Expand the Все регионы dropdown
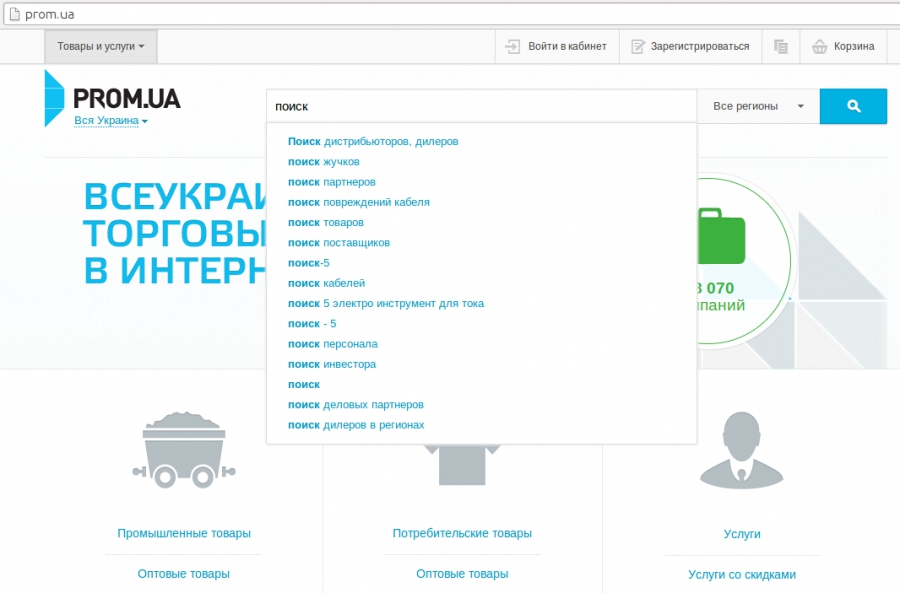900x593 pixels. tap(758, 106)
